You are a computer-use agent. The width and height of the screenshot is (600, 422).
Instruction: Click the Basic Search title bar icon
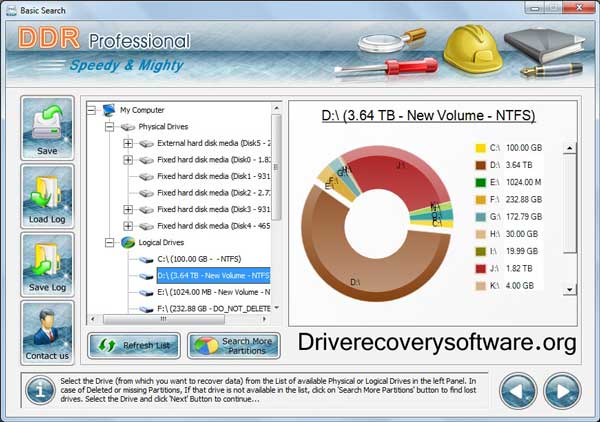[11, 10]
